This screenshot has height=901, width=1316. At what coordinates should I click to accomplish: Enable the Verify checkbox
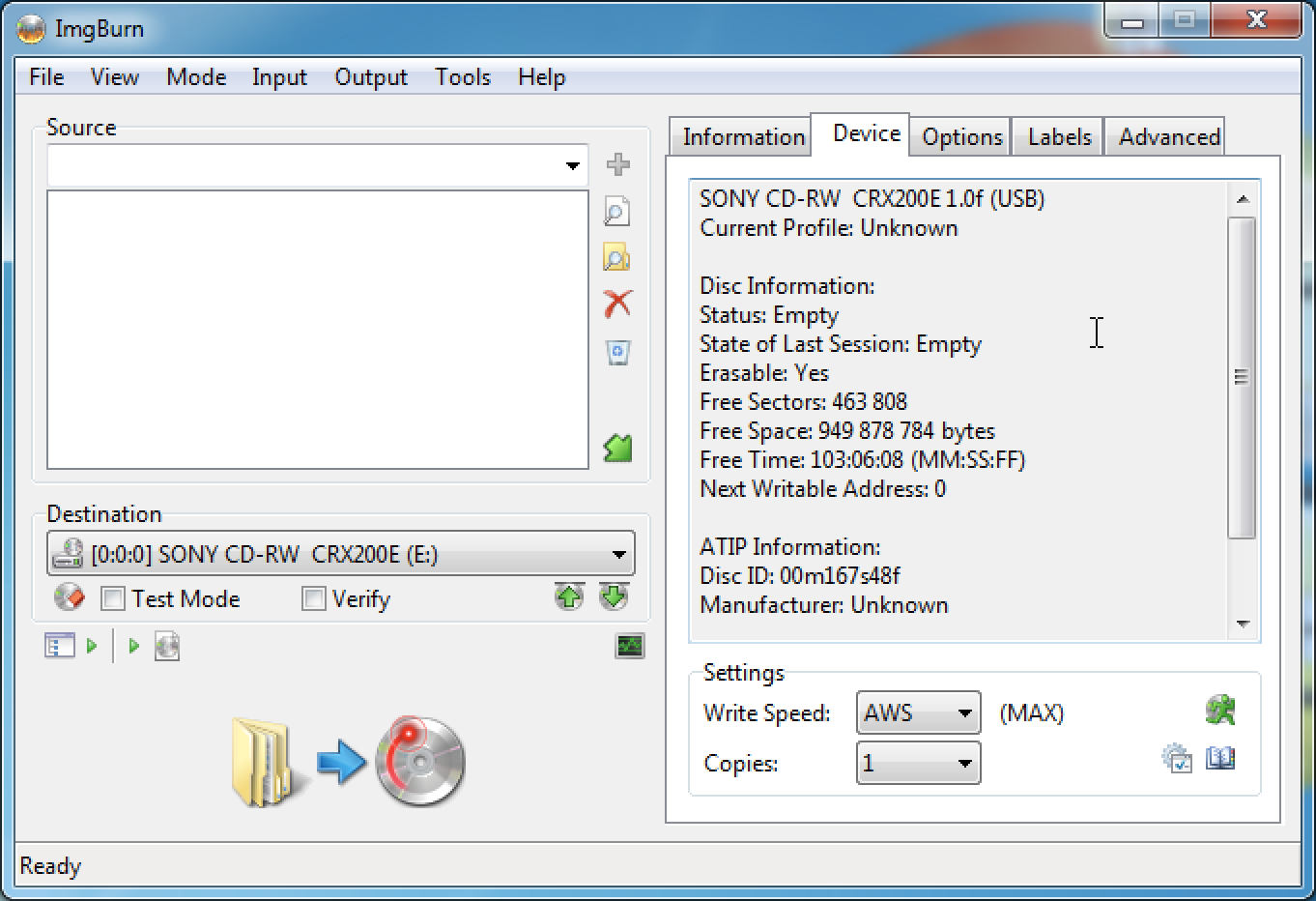tap(313, 599)
